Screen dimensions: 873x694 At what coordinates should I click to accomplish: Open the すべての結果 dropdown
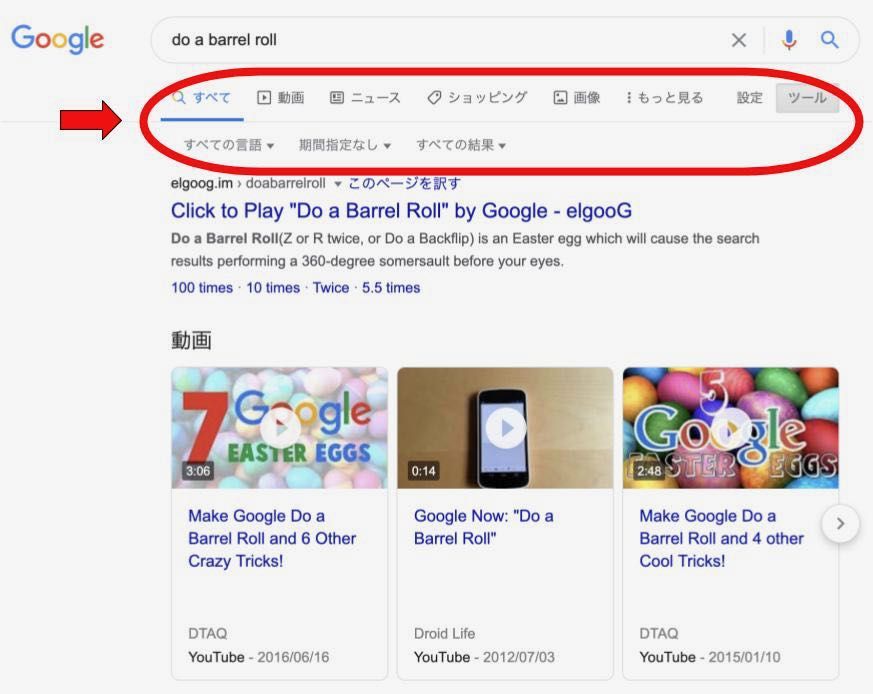tap(461, 145)
